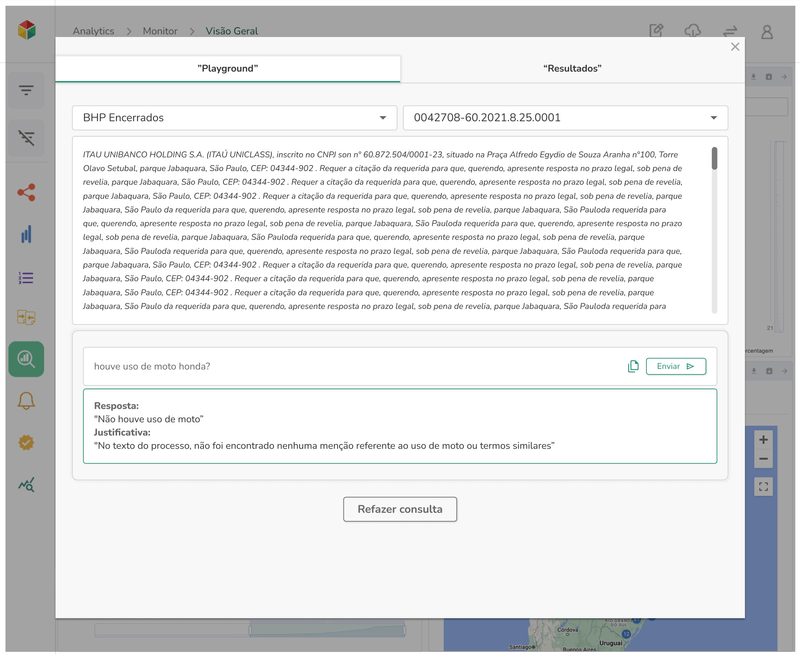This screenshot has width=800, height=656.
Task: Click the question input field
Action: point(350,366)
